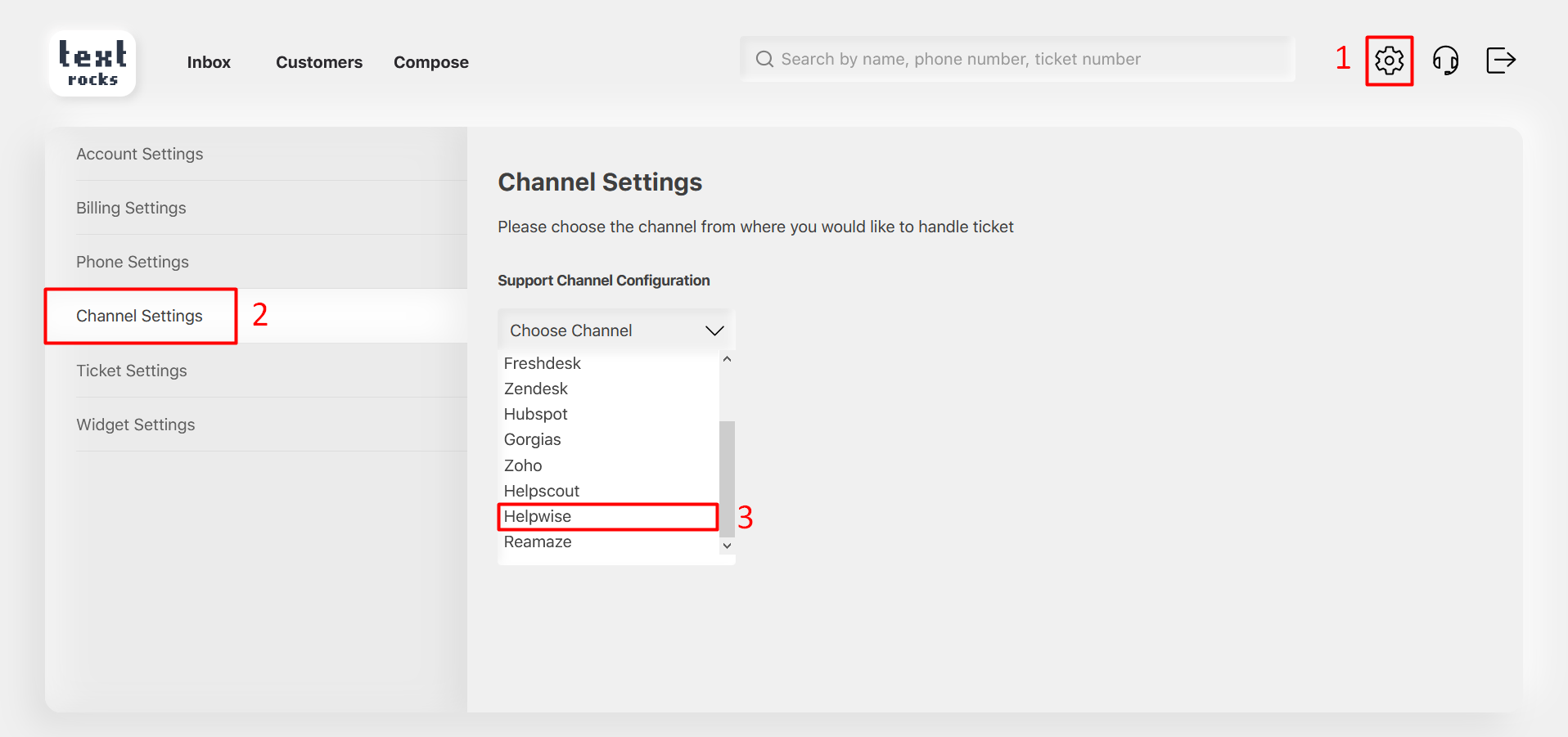
Task: Select Gorgias channel option
Action: coord(532,439)
